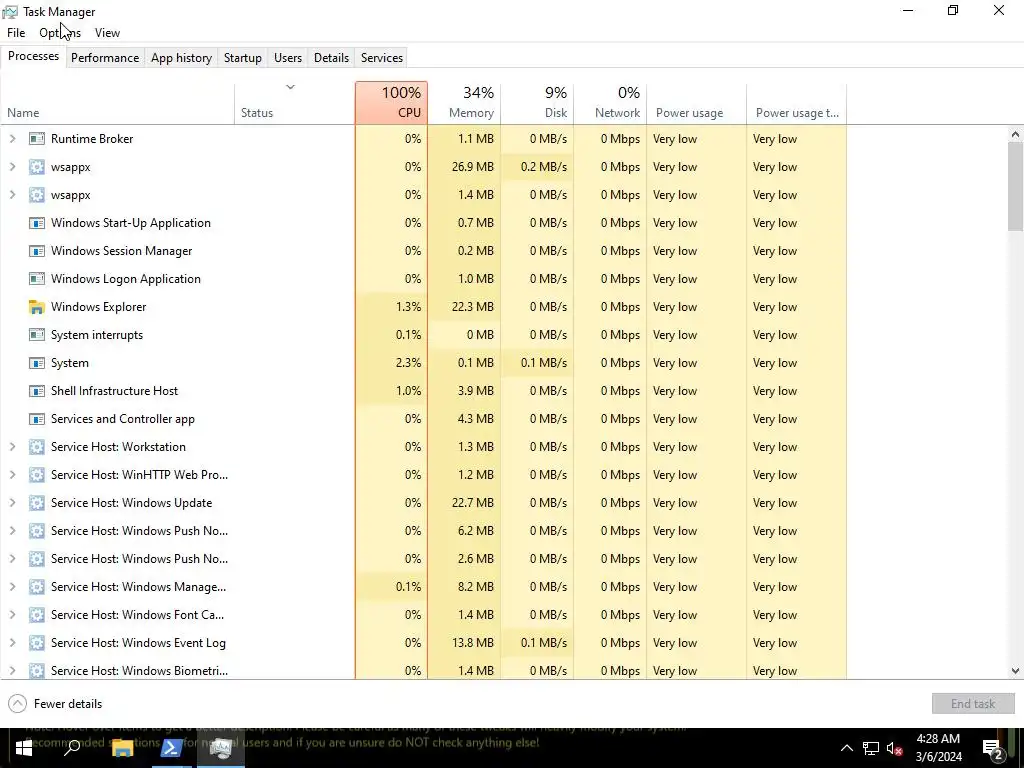Open the File menu

tap(16, 33)
